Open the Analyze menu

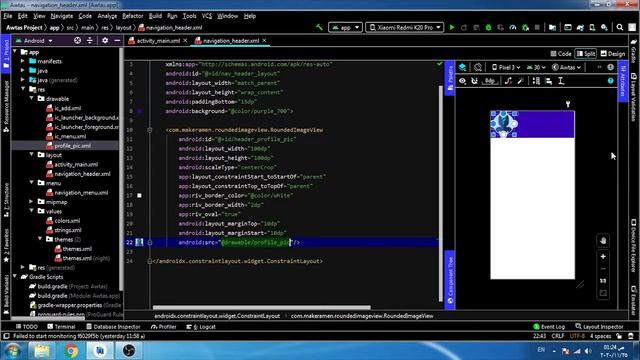[107, 16]
